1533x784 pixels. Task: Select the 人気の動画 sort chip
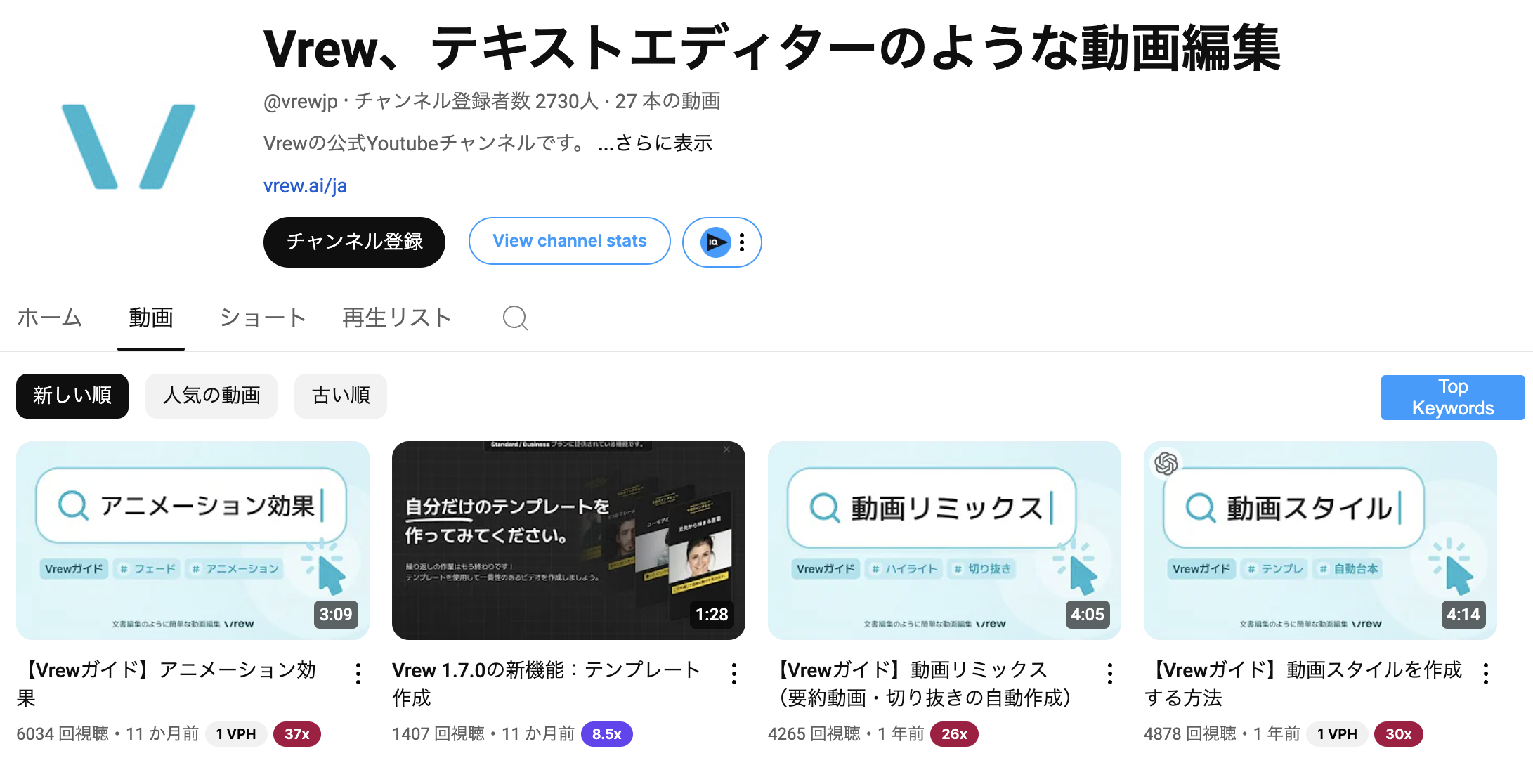(x=211, y=396)
